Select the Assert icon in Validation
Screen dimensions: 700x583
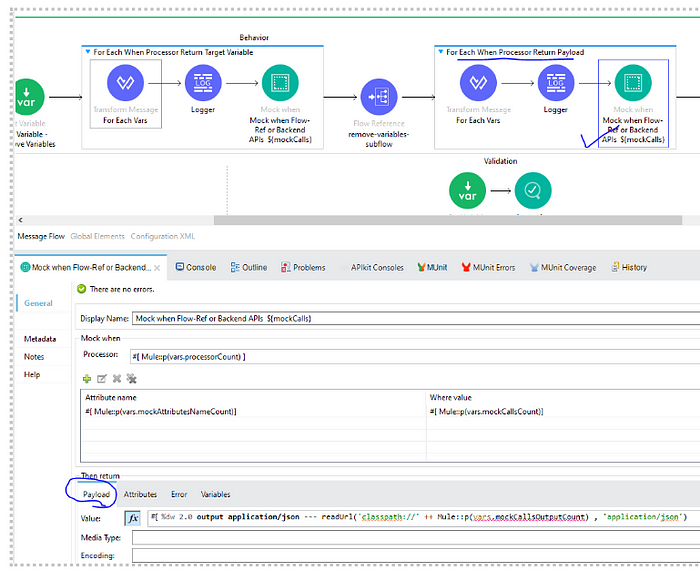[533, 191]
